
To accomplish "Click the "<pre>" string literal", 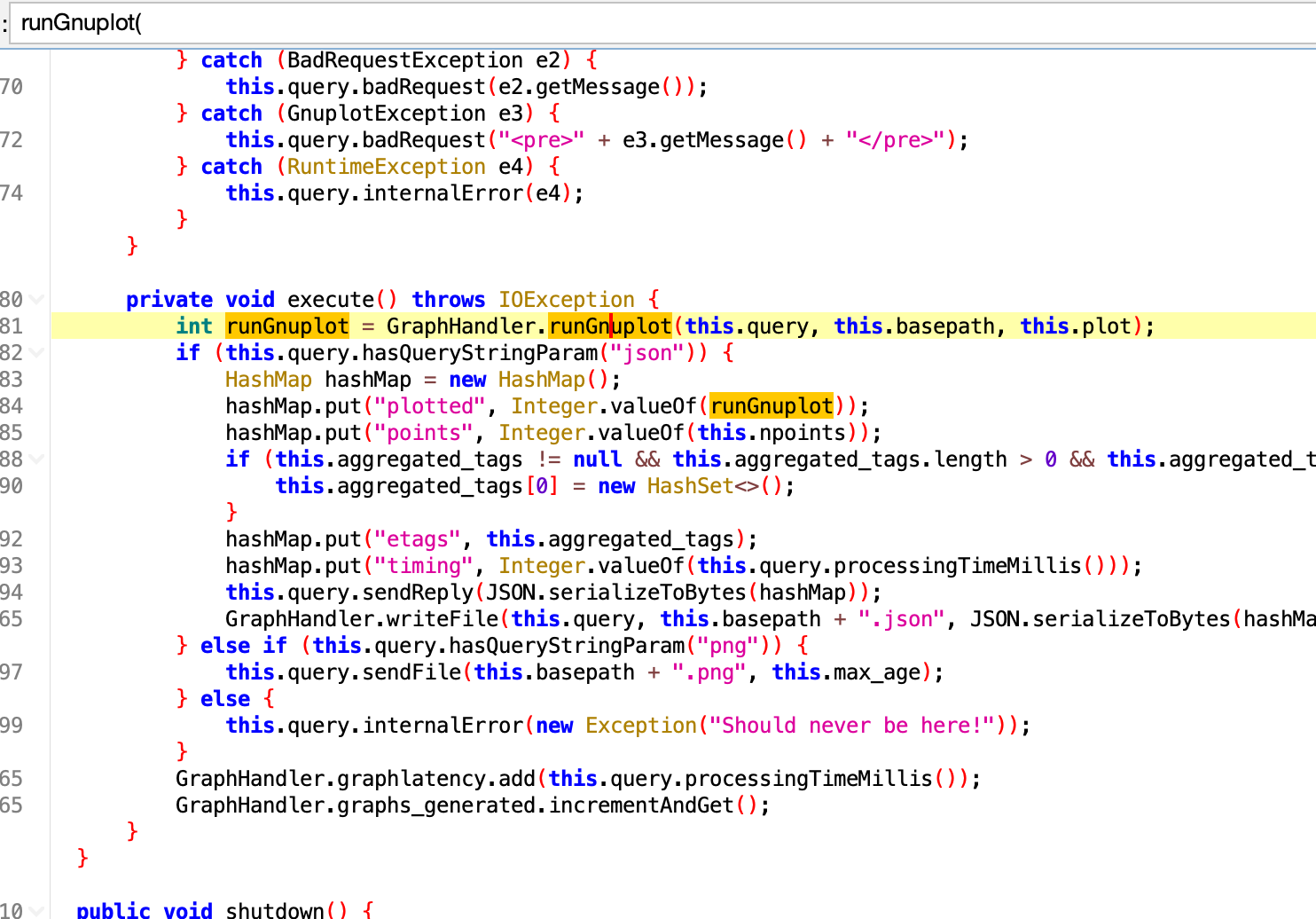I will [542, 139].
